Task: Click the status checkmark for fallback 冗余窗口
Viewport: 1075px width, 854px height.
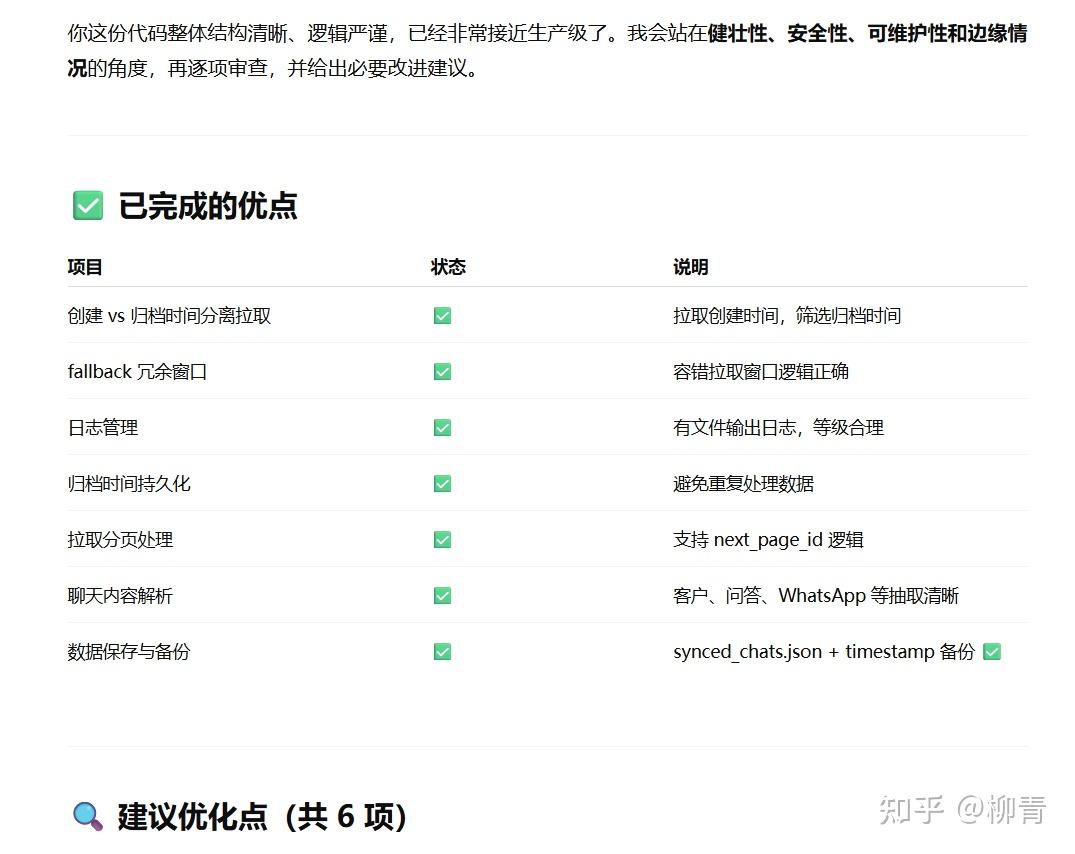Action: [x=441, y=371]
